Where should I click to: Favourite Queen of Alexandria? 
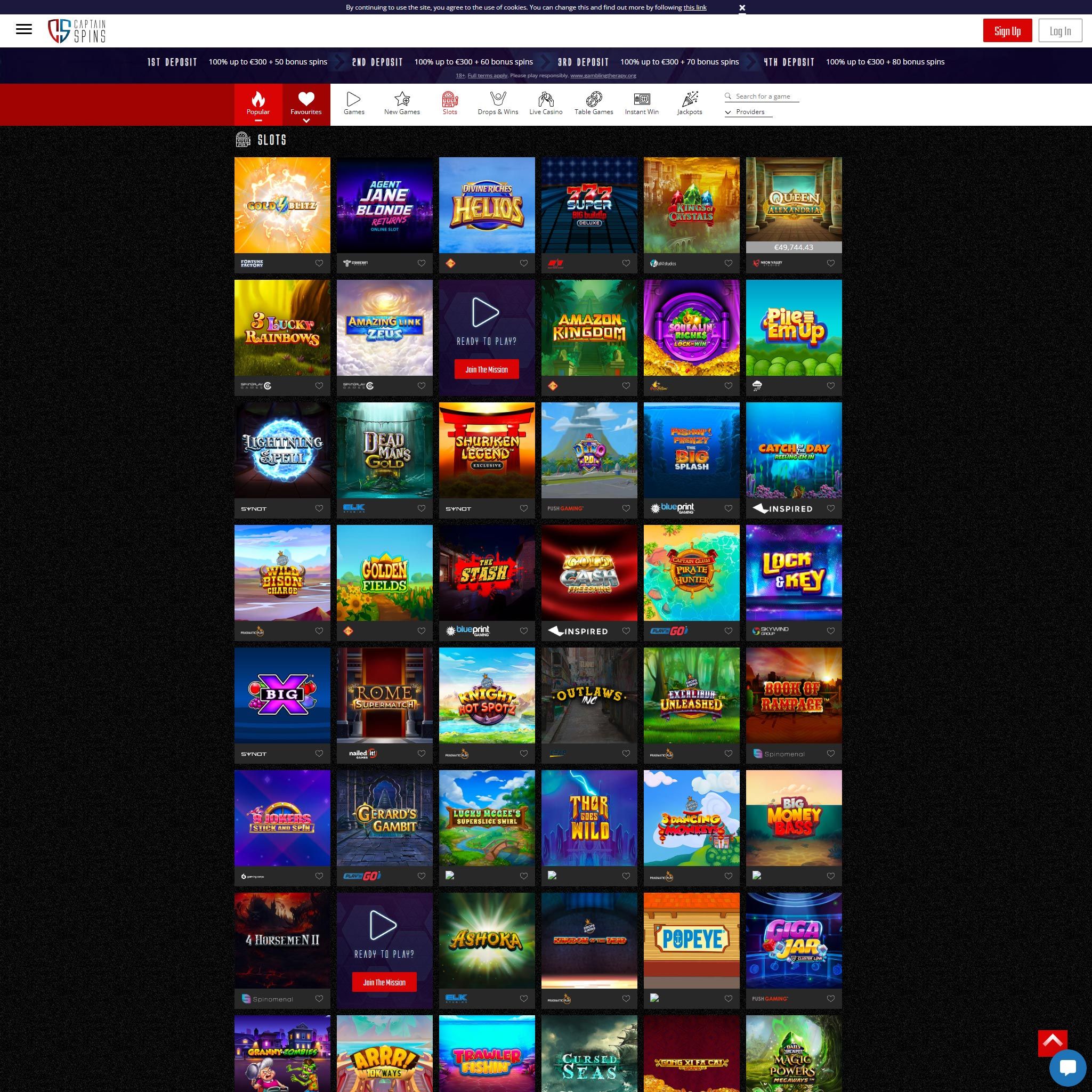(x=831, y=263)
